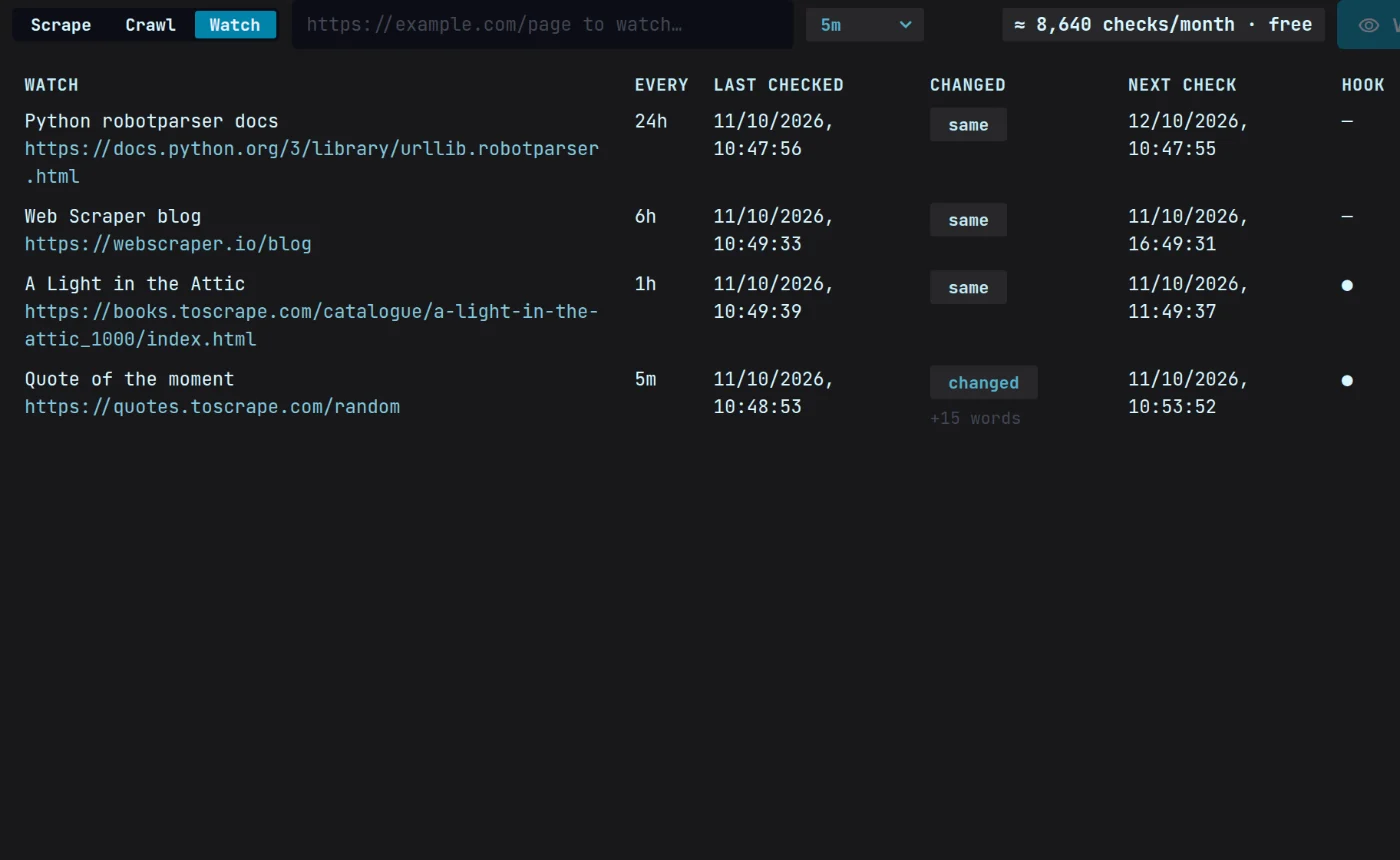Switch to the Crawl tab
This screenshot has height=860, width=1400.
[150, 25]
